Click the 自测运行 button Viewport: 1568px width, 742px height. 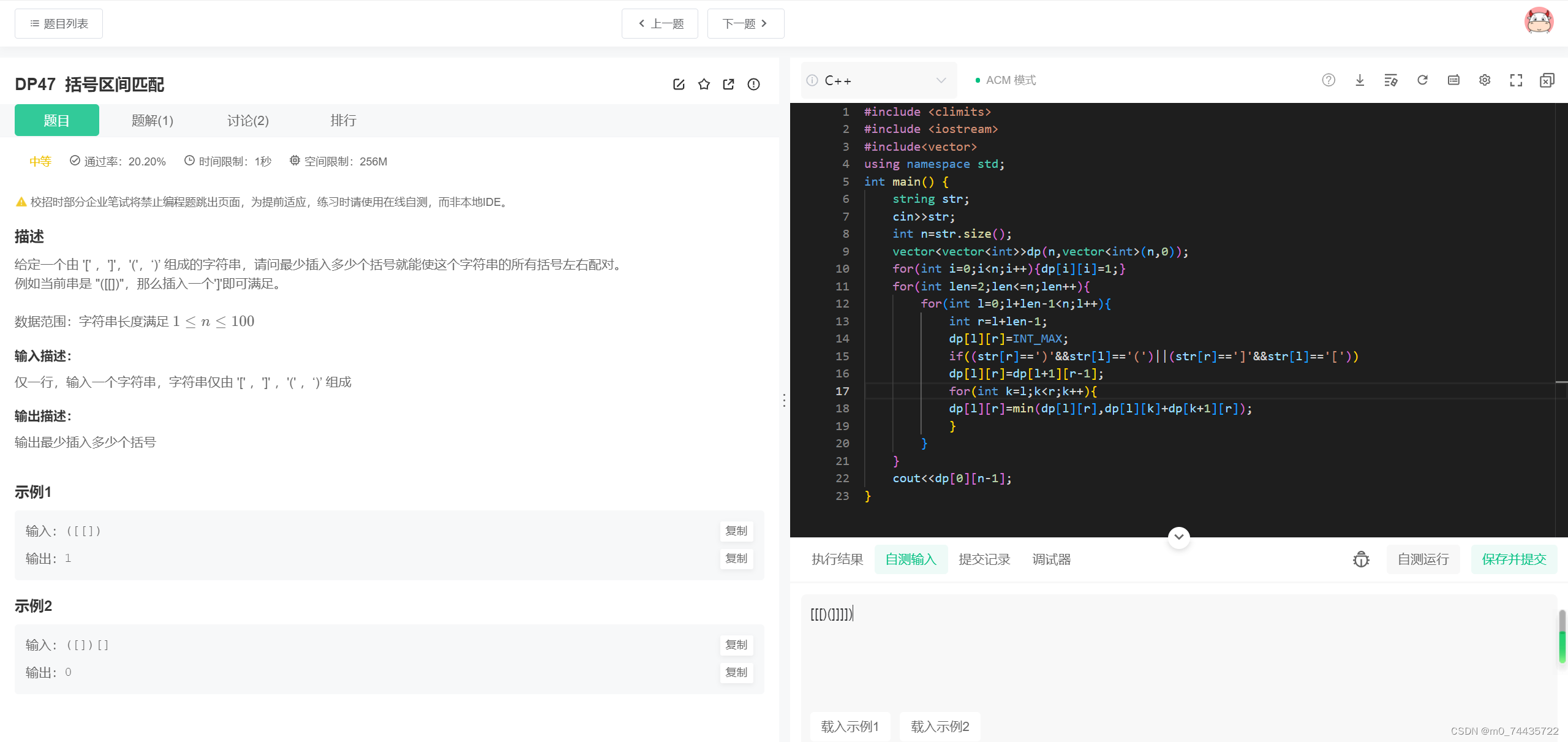[1423, 559]
